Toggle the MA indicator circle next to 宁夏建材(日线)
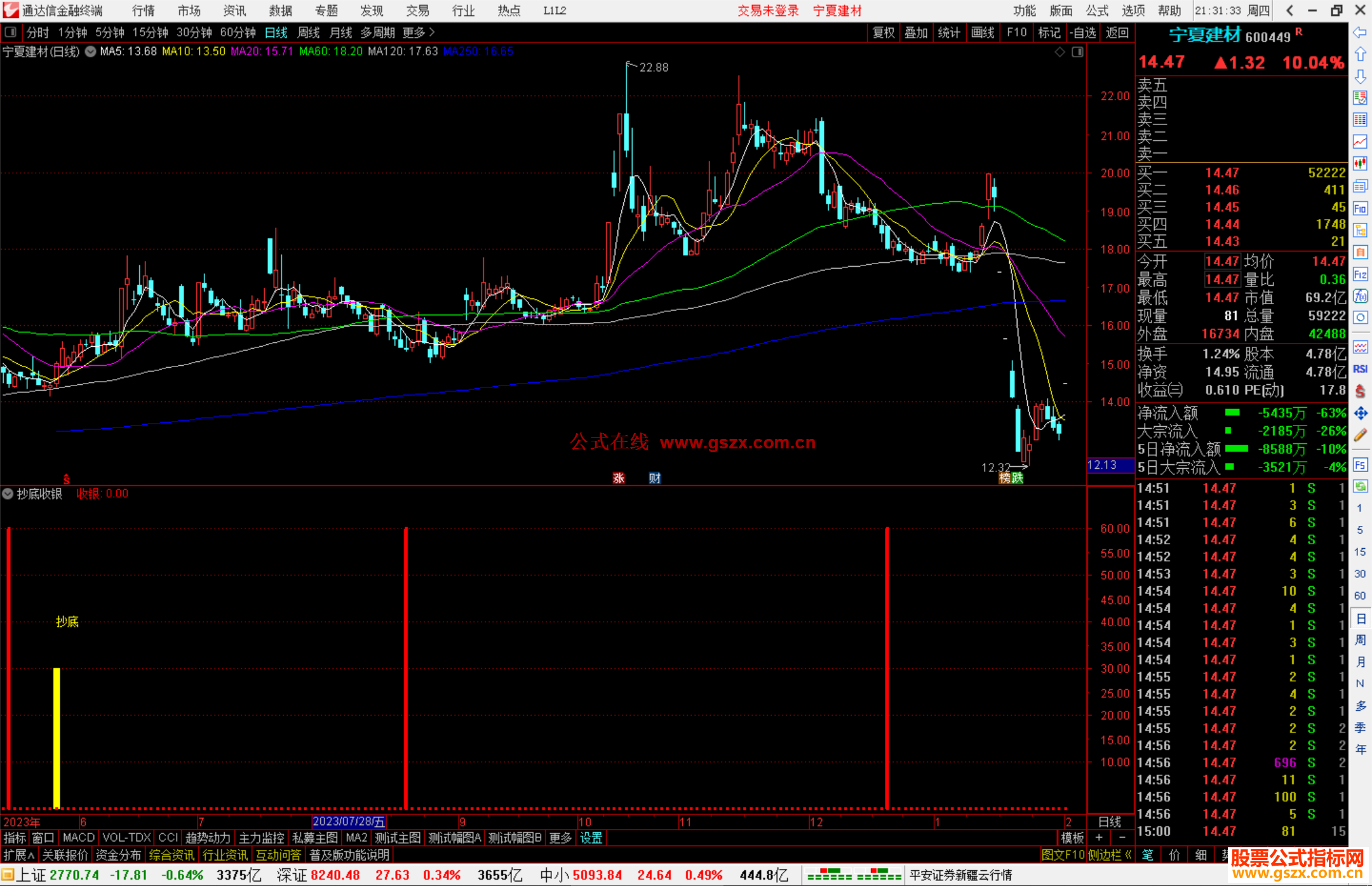 pyautogui.click(x=90, y=51)
